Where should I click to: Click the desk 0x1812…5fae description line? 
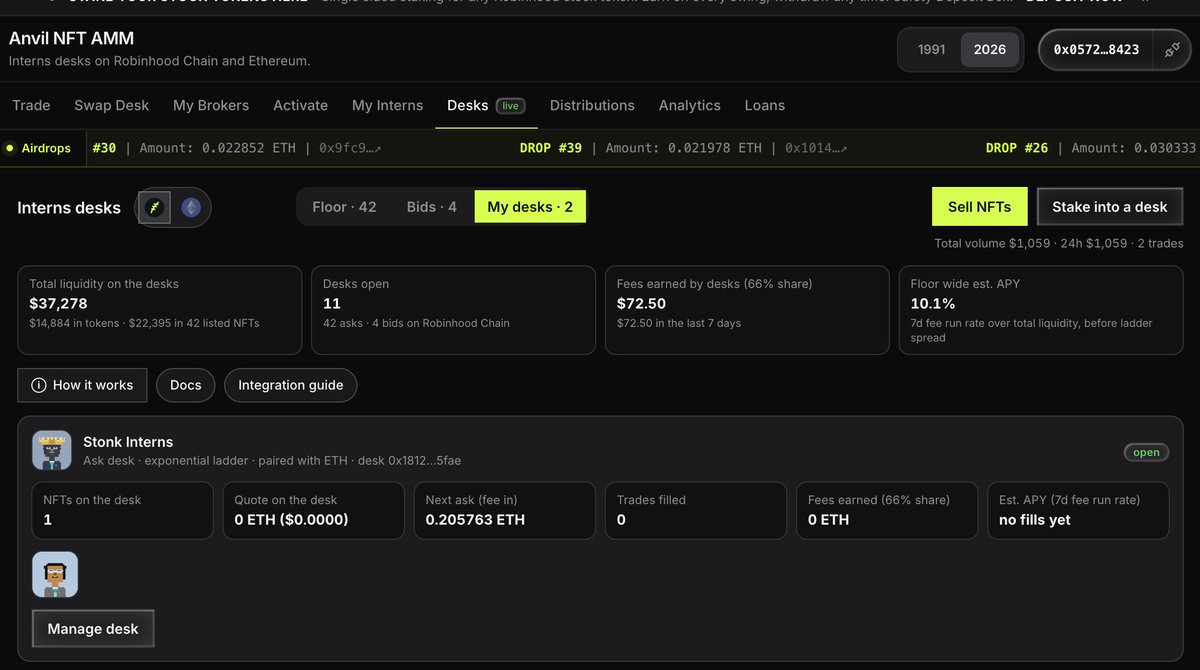point(272,461)
